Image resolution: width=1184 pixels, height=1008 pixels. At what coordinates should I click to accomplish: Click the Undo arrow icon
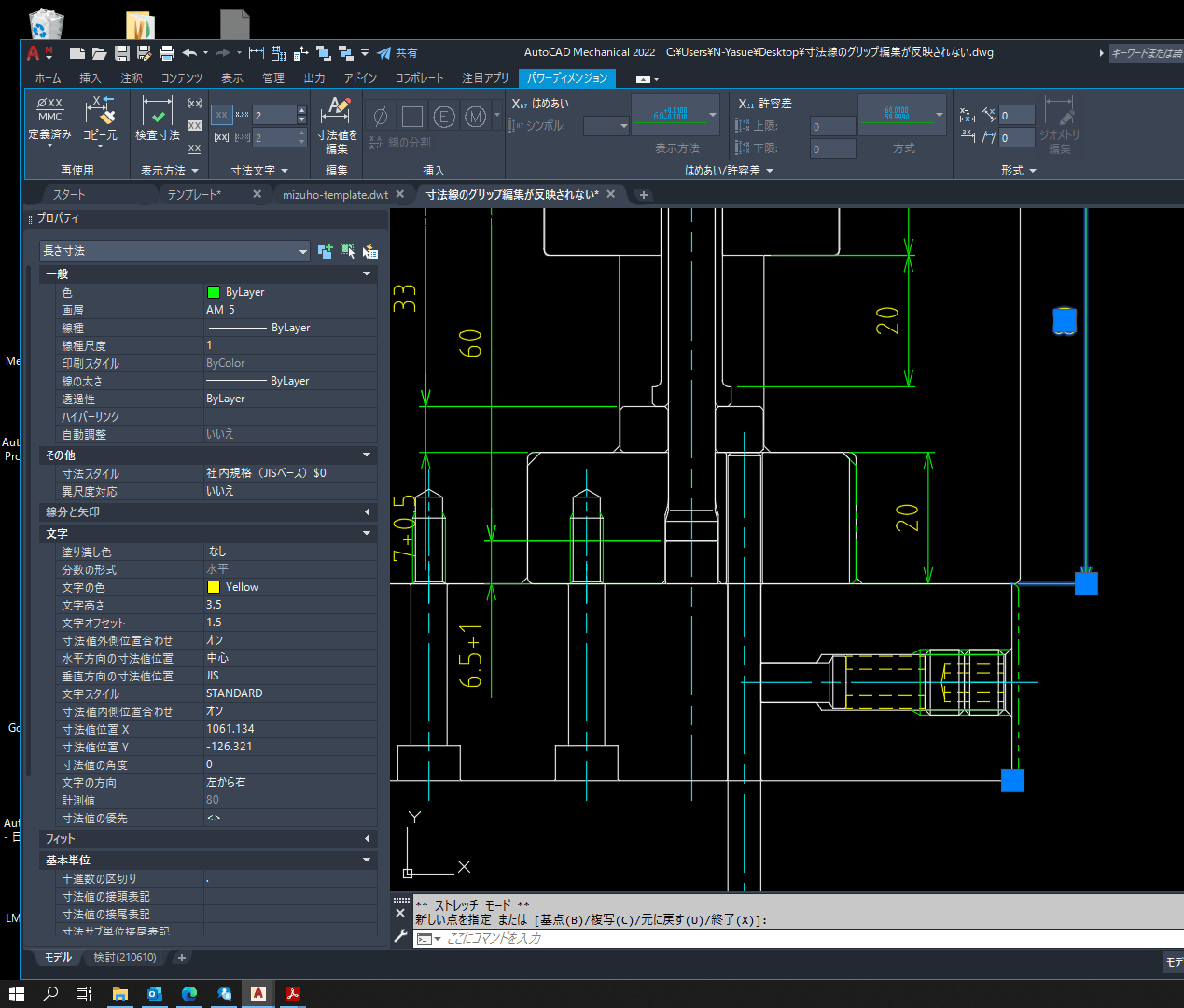189,53
